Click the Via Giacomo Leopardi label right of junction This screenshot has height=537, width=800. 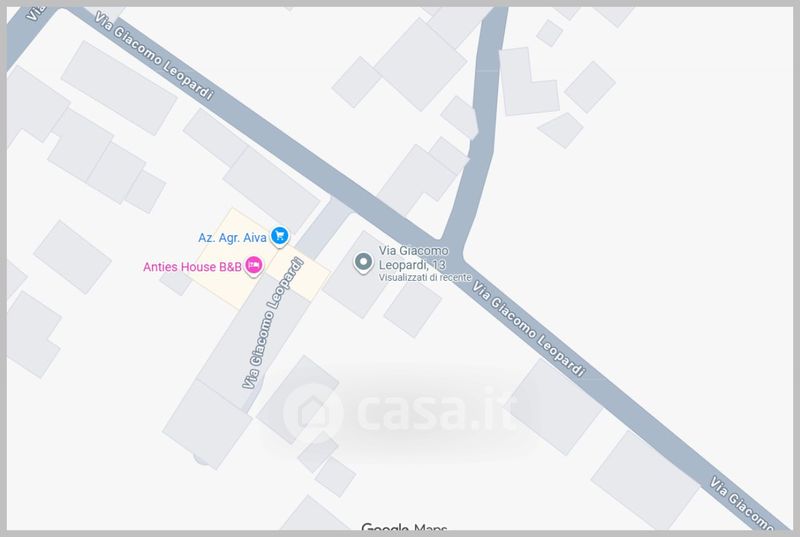point(528,328)
